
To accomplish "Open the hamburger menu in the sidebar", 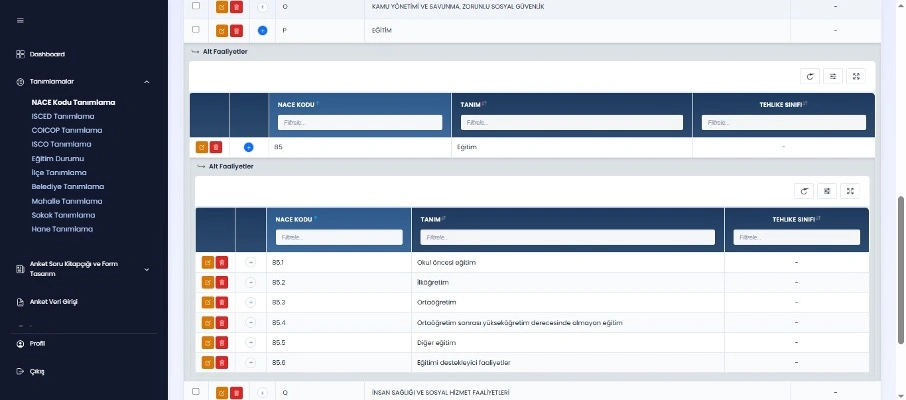I will click(x=21, y=20).
